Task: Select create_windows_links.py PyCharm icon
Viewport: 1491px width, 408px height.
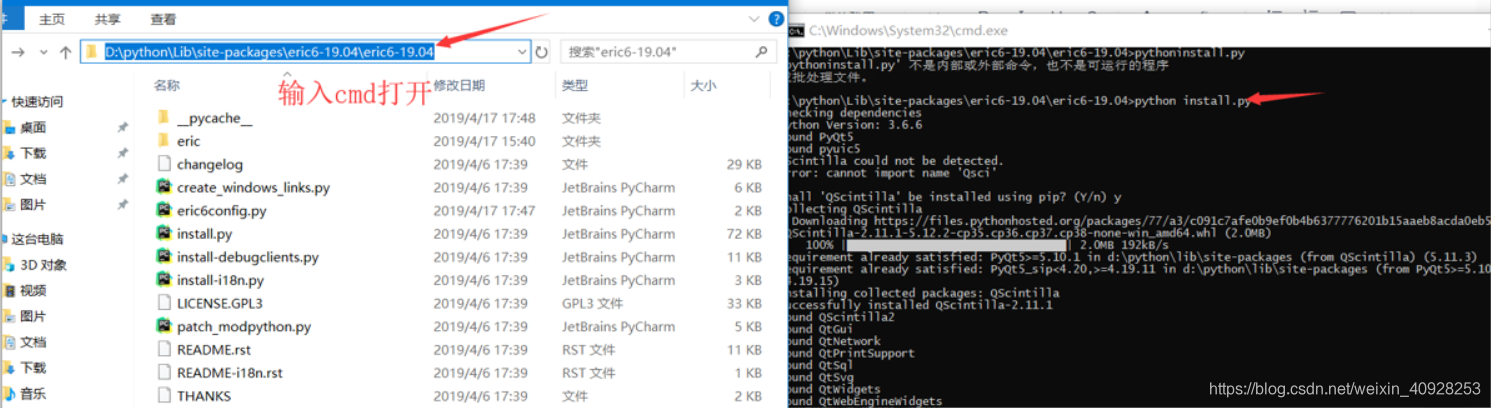Action: pyautogui.click(x=165, y=187)
